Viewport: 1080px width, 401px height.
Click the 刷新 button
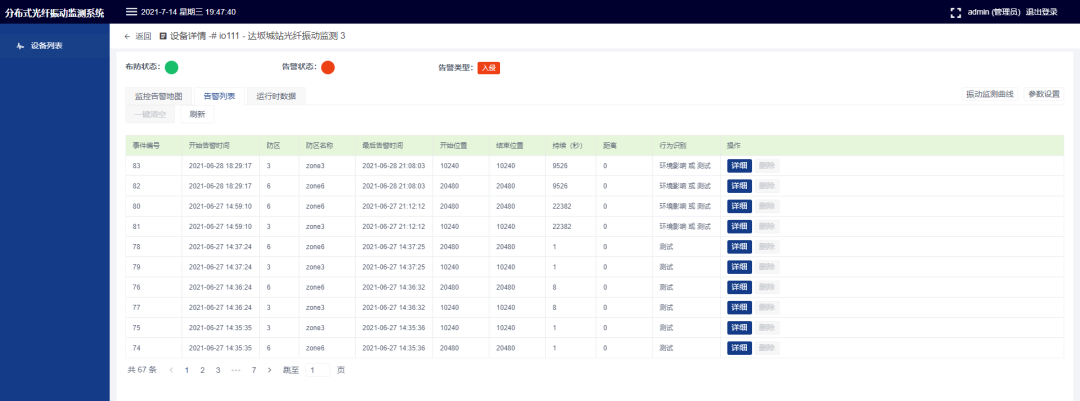pyautogui.click(x=197, y=114)
